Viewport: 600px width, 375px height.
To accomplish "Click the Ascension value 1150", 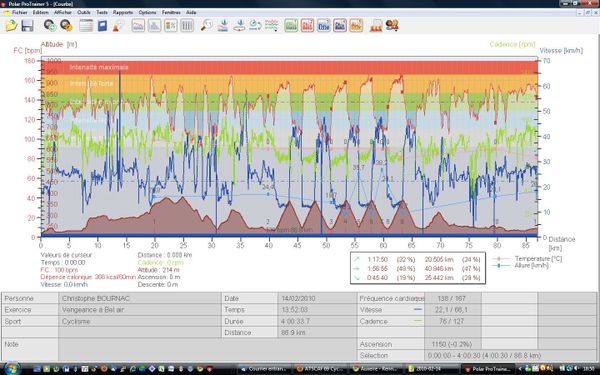I will (452, 344).
